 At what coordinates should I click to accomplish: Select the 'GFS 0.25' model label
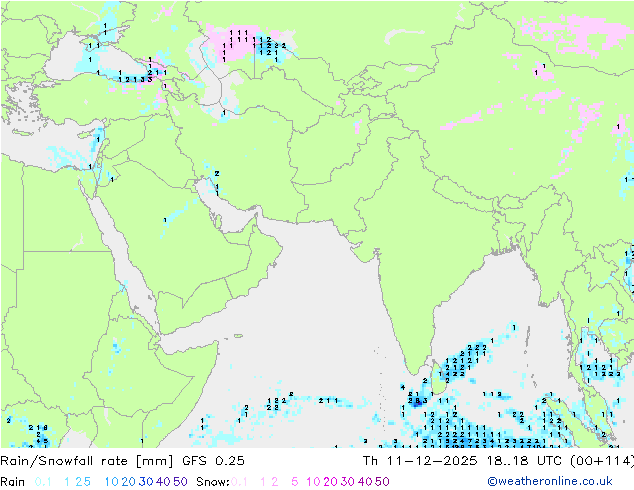(213, 461)
